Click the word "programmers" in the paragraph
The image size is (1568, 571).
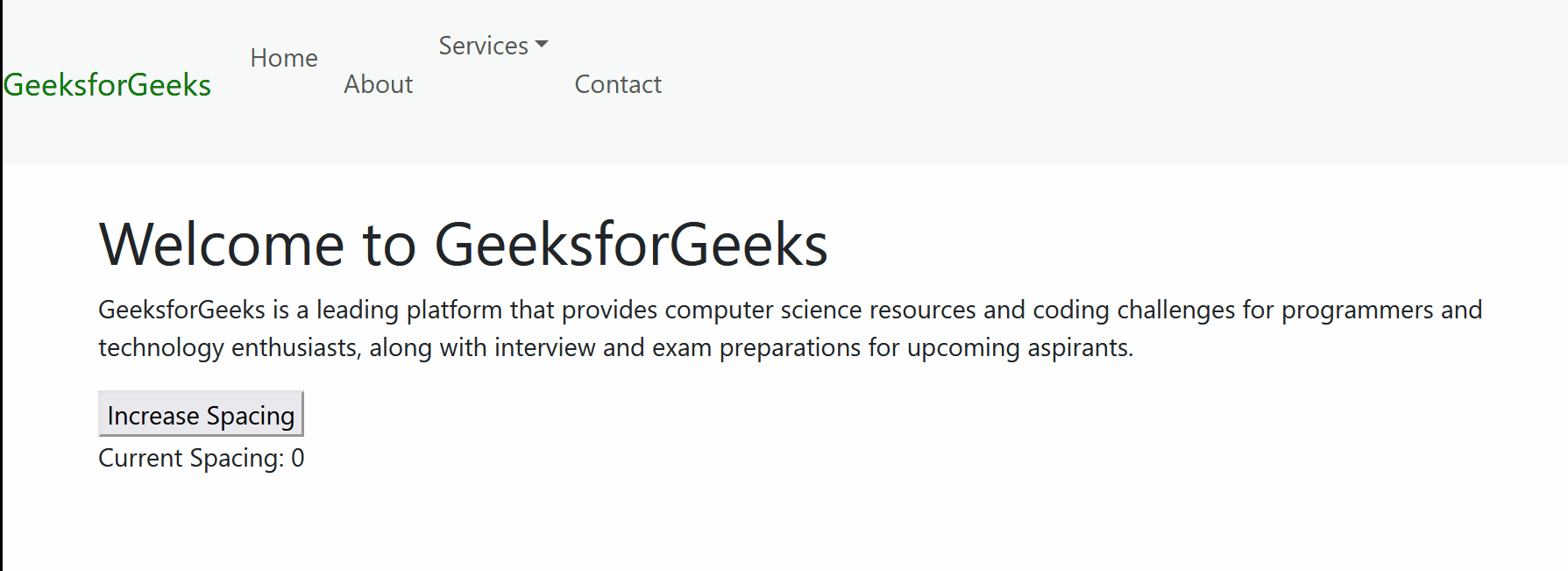[1357, 310]
